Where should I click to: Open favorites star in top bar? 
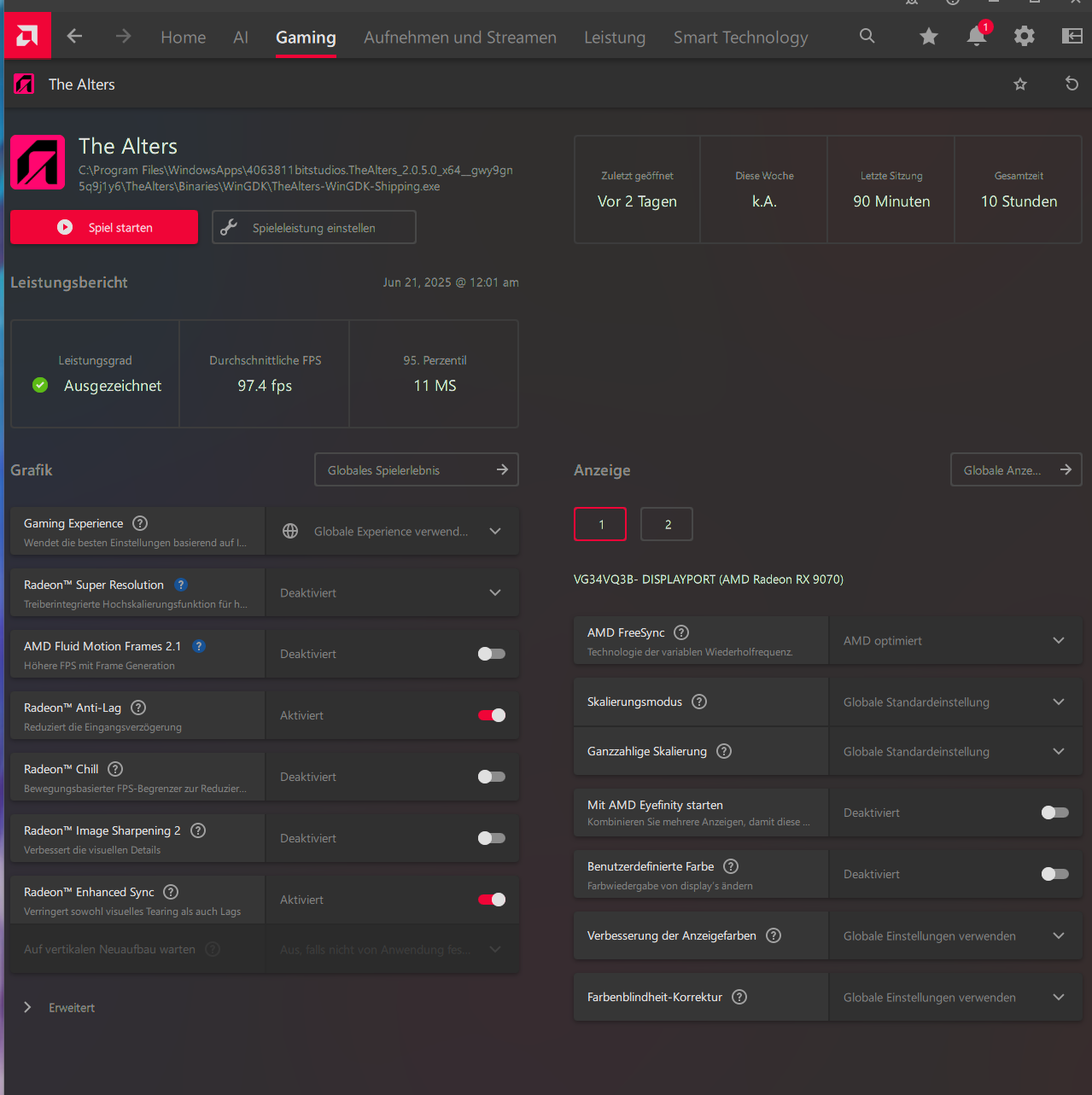pyautogui.click(x=929, y=36)
